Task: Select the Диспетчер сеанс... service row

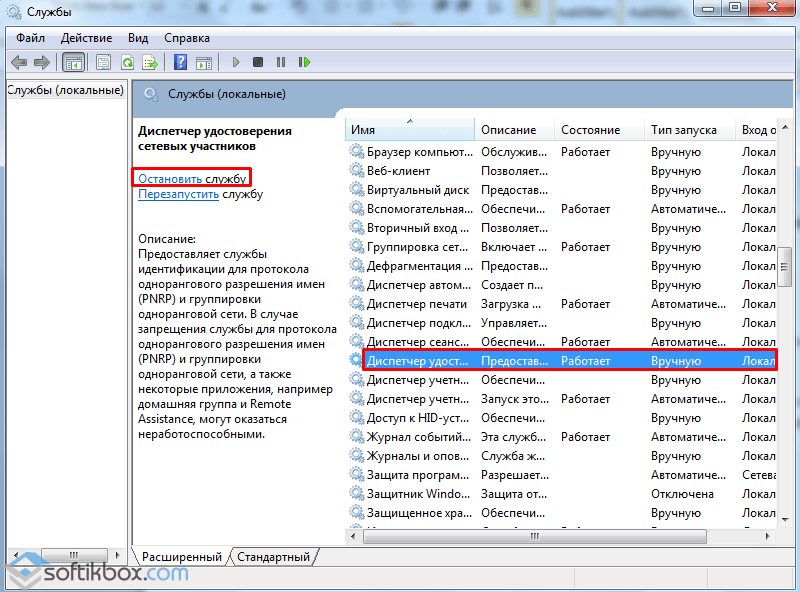Action: pos(561,342)
